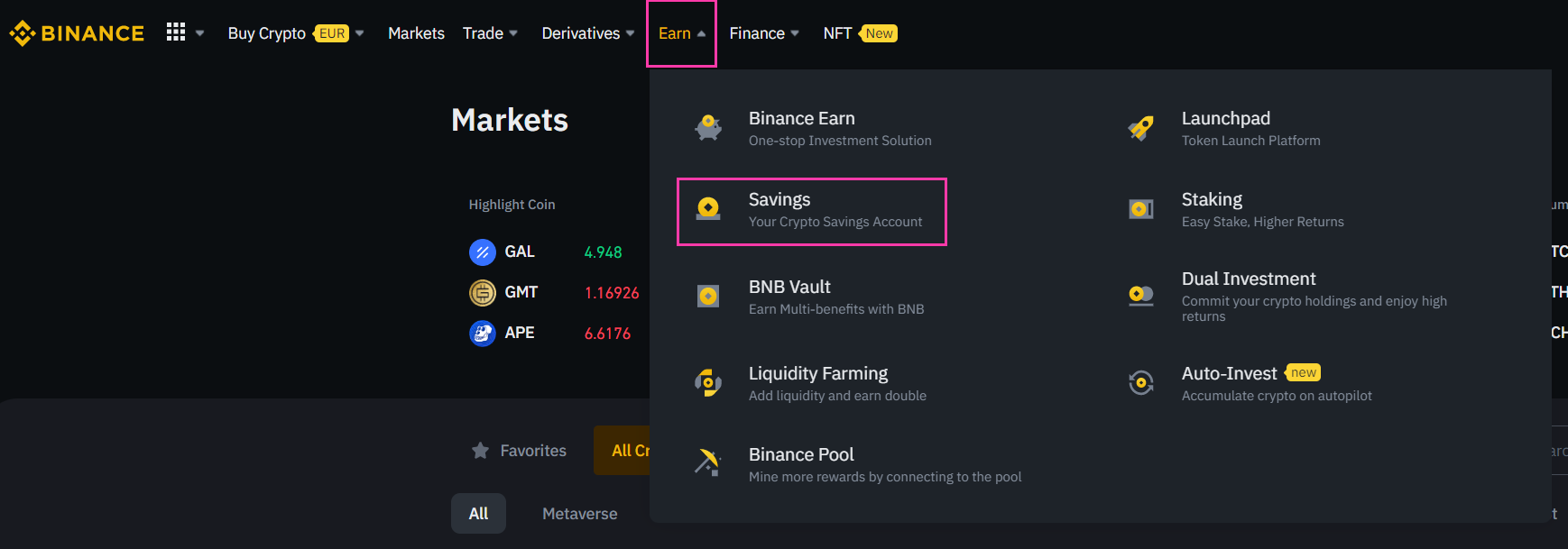Click the Launchpad rocket icon

[1141, 128]
